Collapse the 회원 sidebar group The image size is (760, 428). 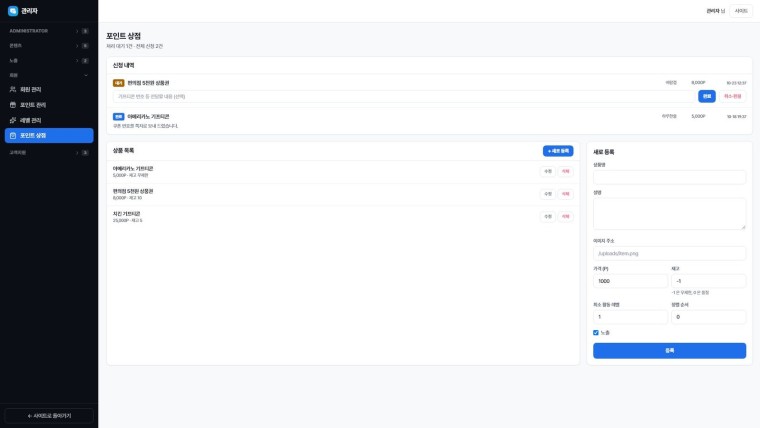tap(49, 75)
